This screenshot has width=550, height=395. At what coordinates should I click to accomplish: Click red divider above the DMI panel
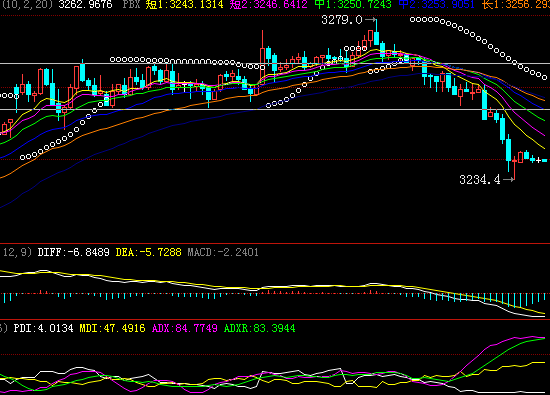(275, 319)
